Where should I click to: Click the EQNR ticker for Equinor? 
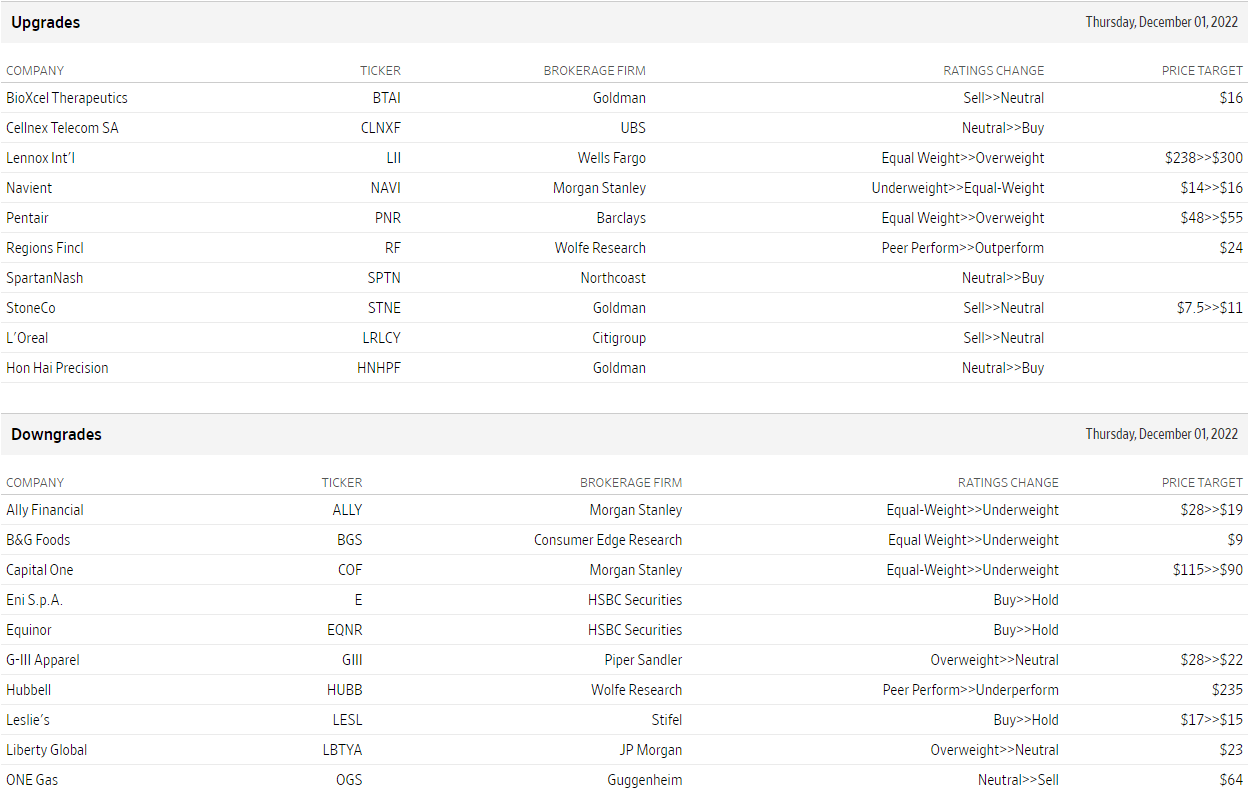[x=345, y=630]
